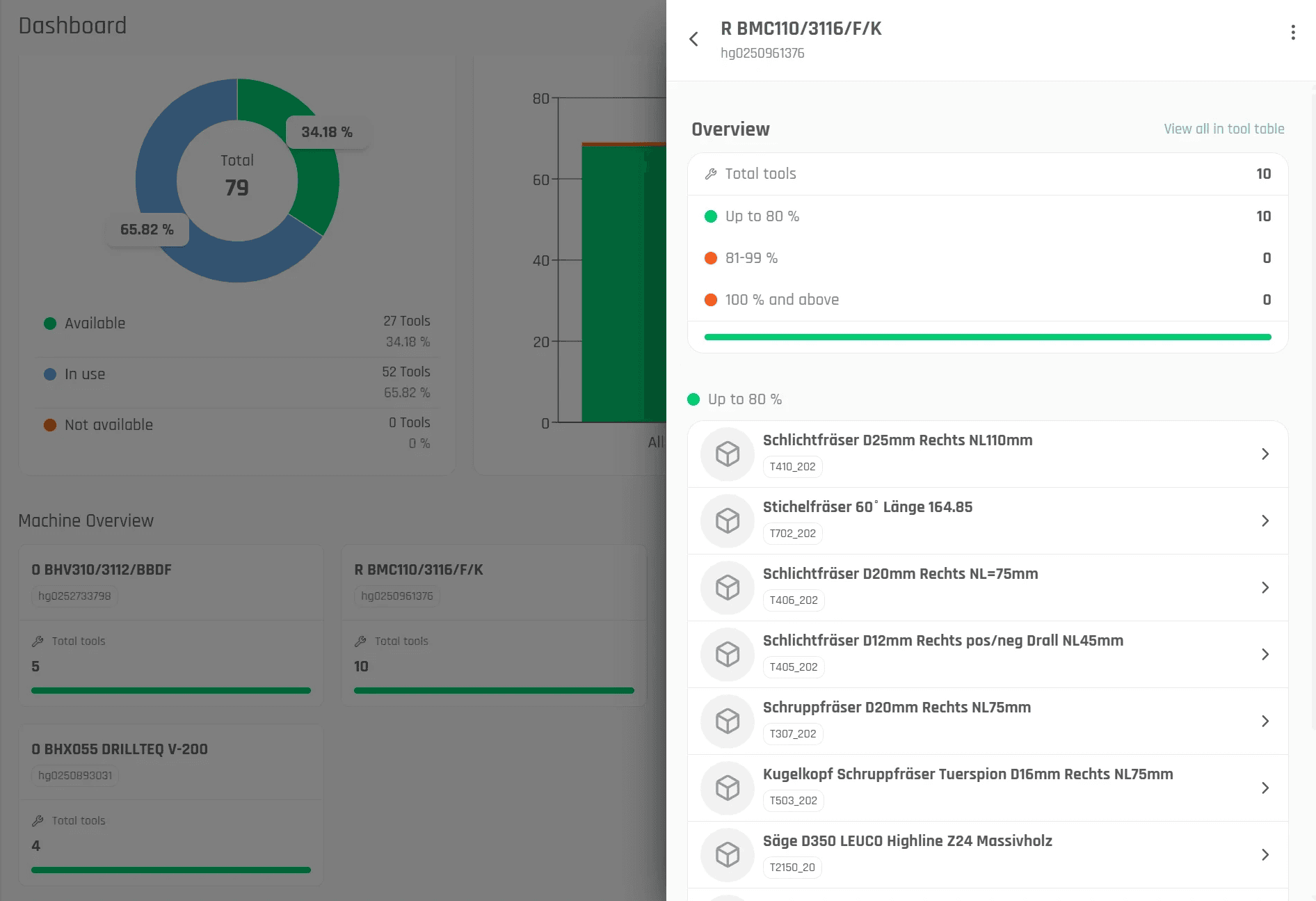Image resolution: width=1316 pixels, height=901 pixels.
Task: Click the Total tools row in Overview
Action: point(988,174)
